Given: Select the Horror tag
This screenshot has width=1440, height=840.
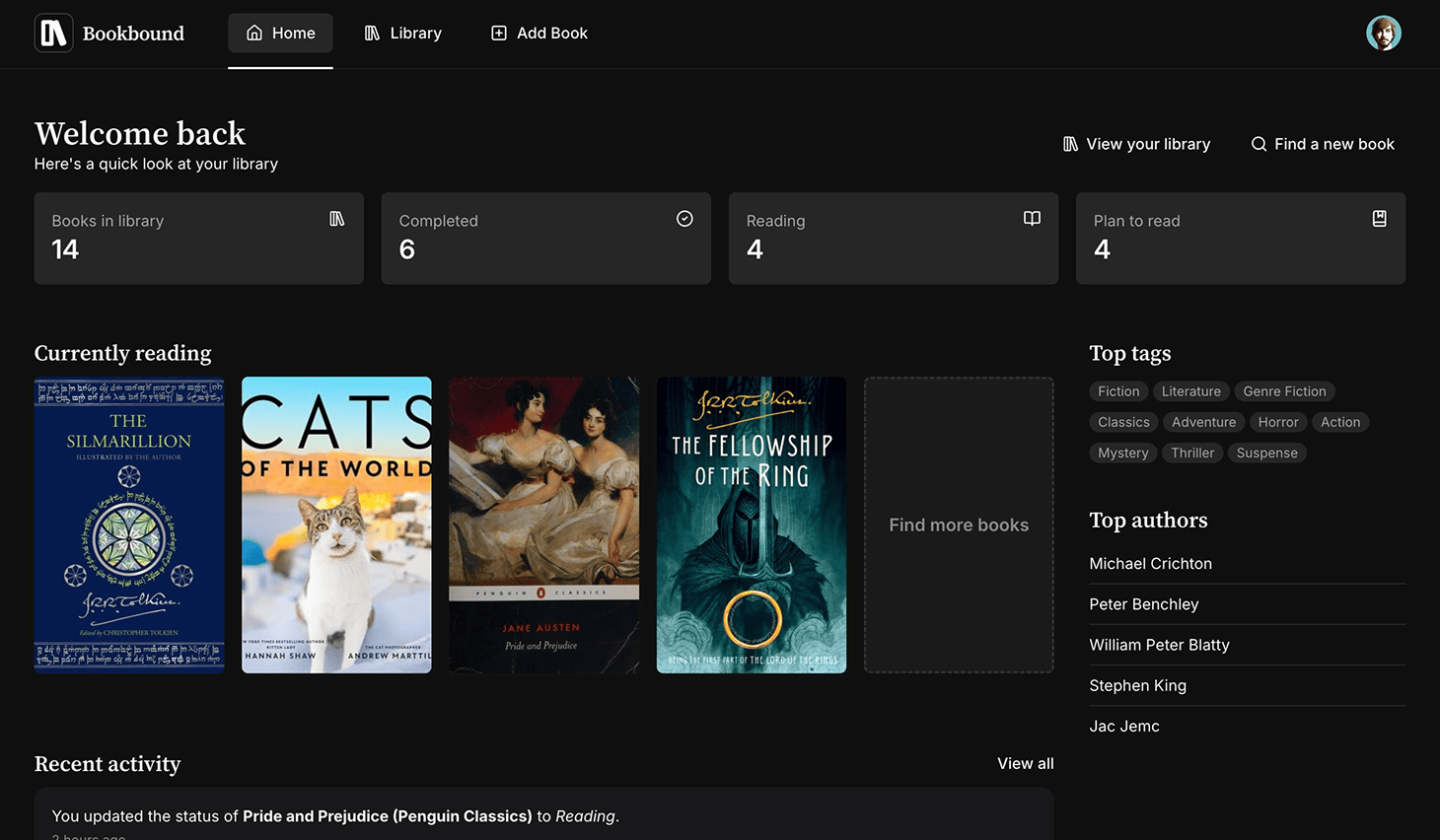Looking at the screenshot, I should click(1278, 422).
